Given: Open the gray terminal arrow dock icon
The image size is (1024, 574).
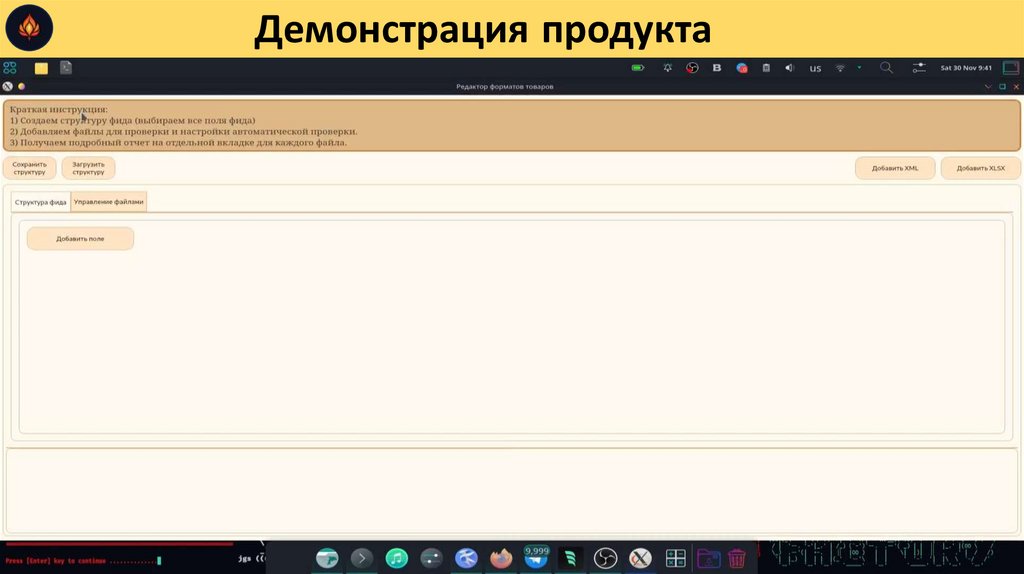Looking at the screenshot, I should [362, 558].
